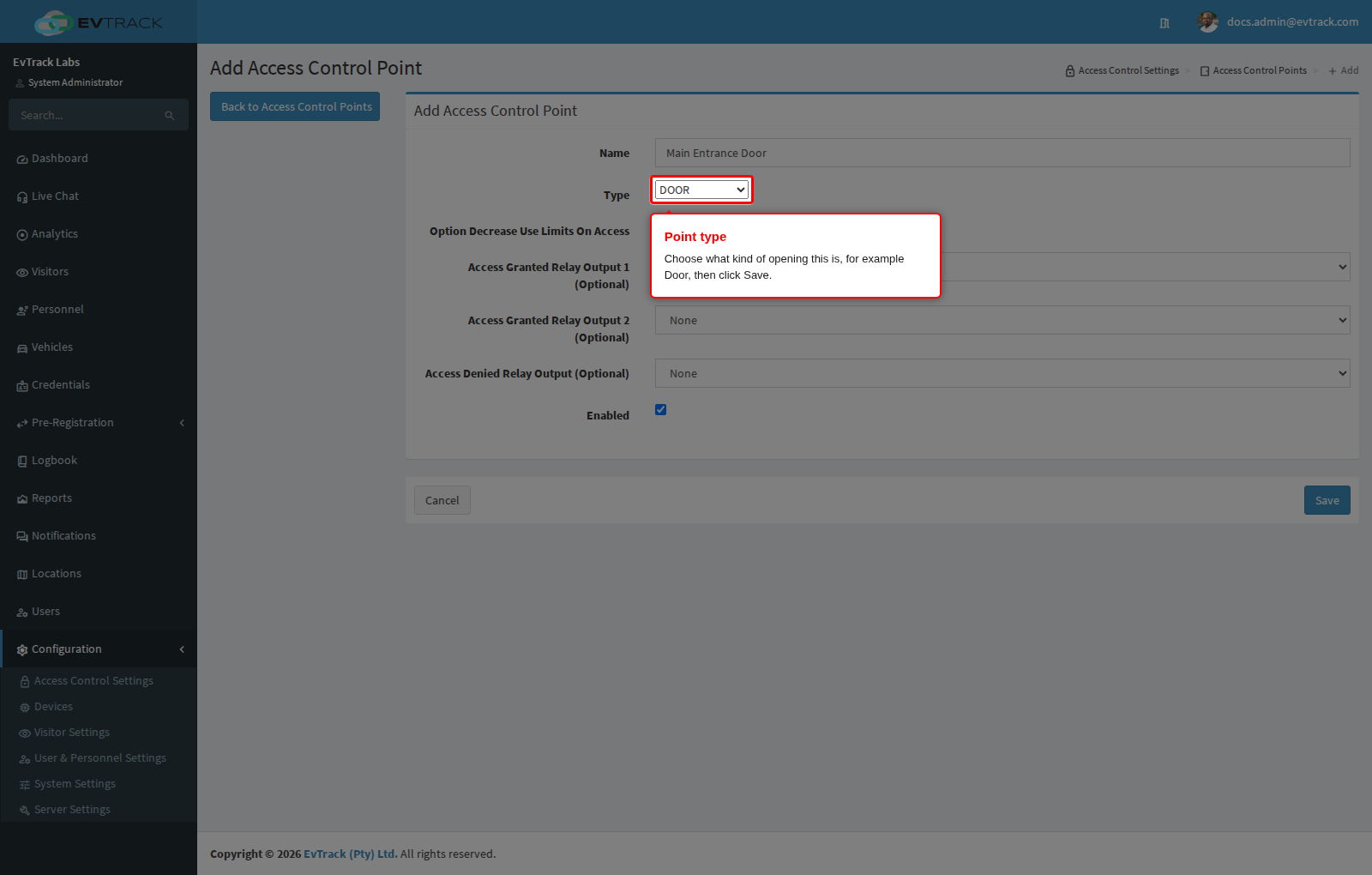1372x875 pixels.
Task: Open Access Granted Relay Output 2 dropdown
Action: [x=1002, y=320]
